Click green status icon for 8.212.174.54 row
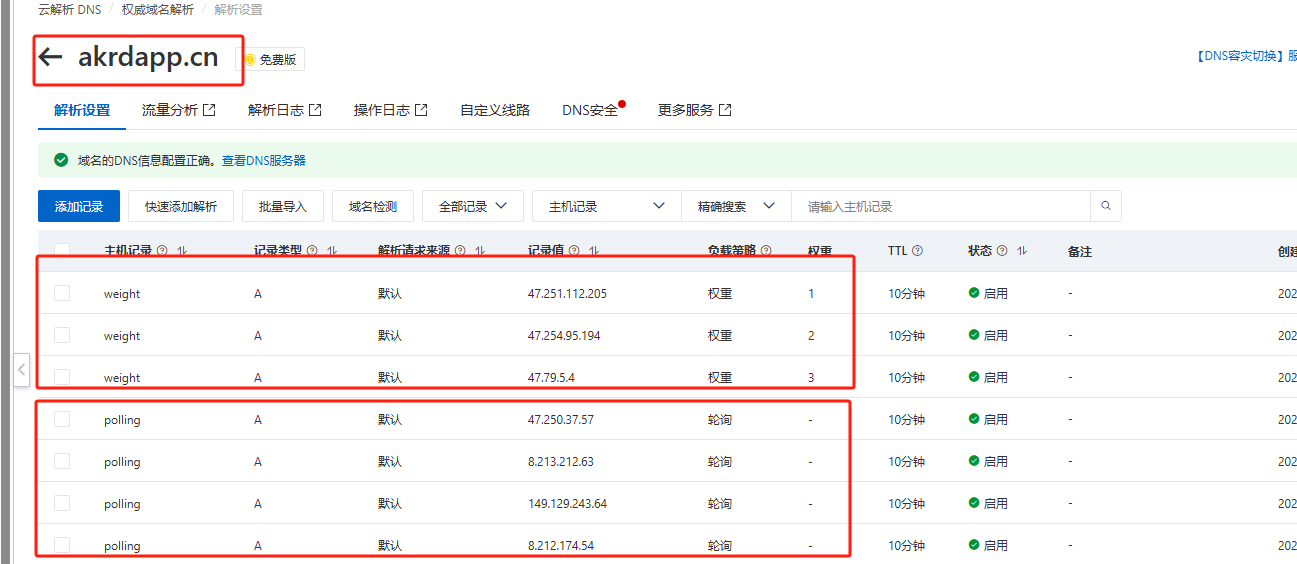Viewport: 1297px width, 564px height. [974, 545]
